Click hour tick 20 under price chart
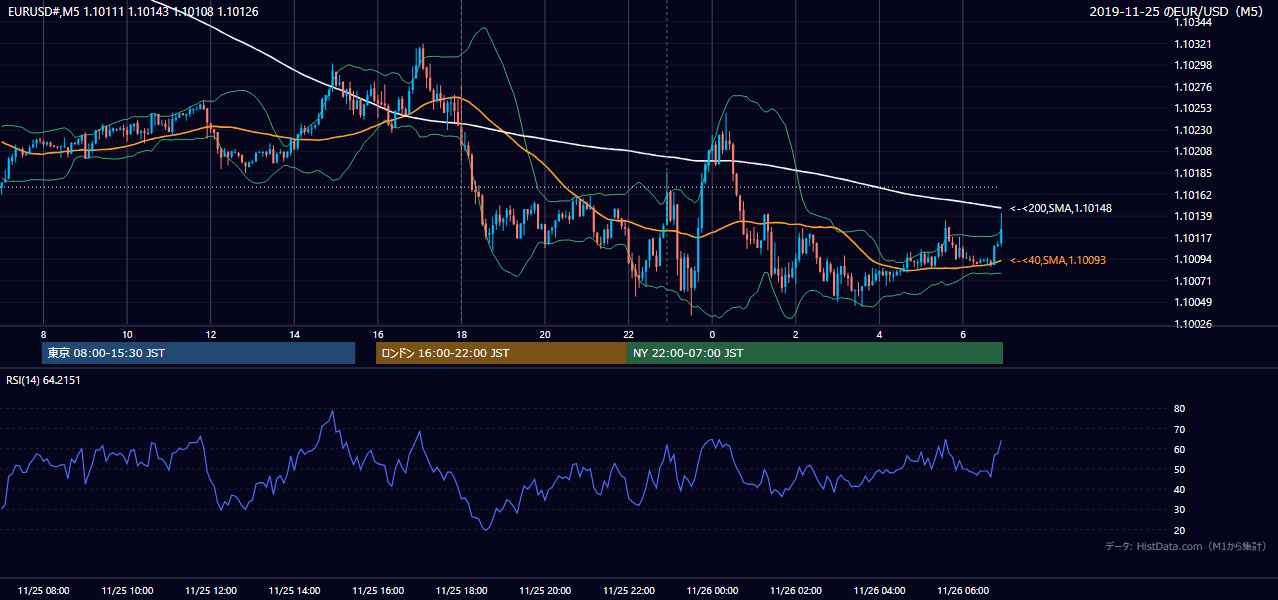Image resolution: width=1278 pixels, height=600 pixels. (545, 335)
